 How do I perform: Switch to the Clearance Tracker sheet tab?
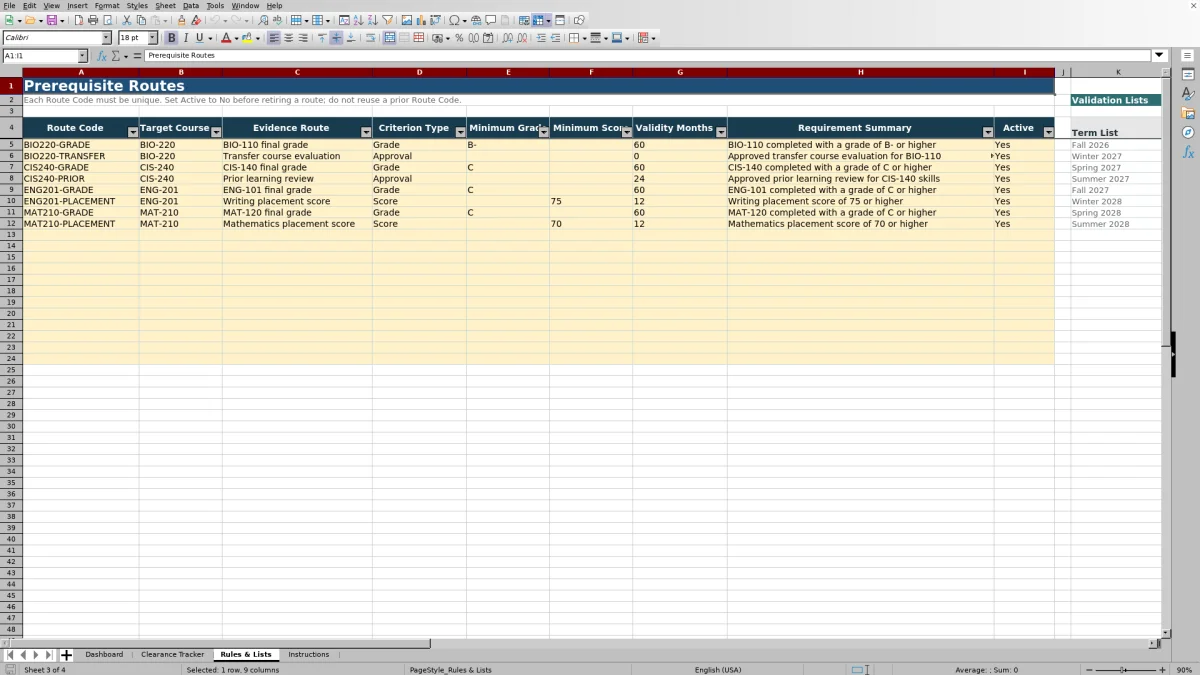coord(172,655)
